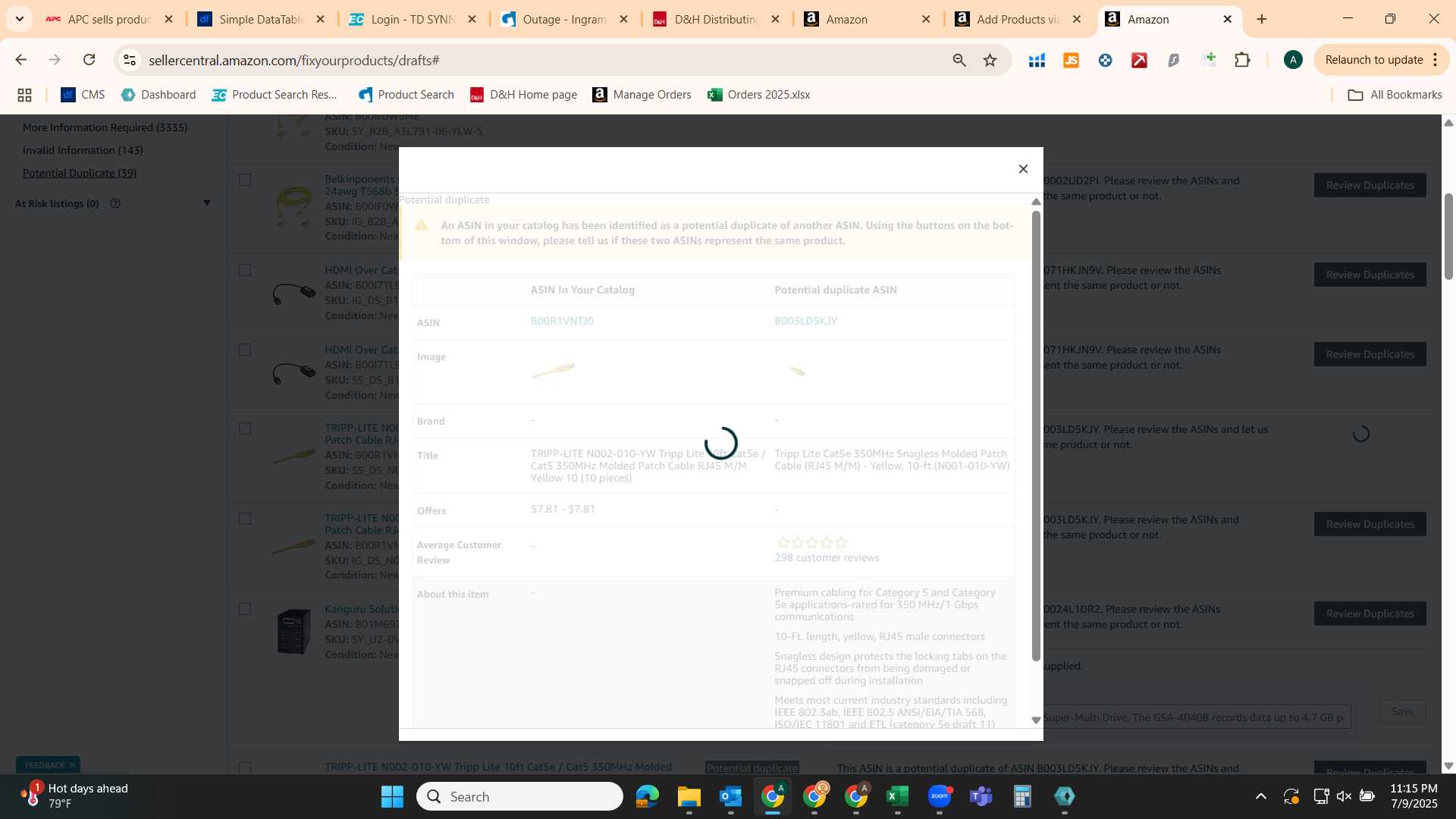Open Excel from taskbar
The width and height of the screenshot is (1456, 819).
[897, 797]
